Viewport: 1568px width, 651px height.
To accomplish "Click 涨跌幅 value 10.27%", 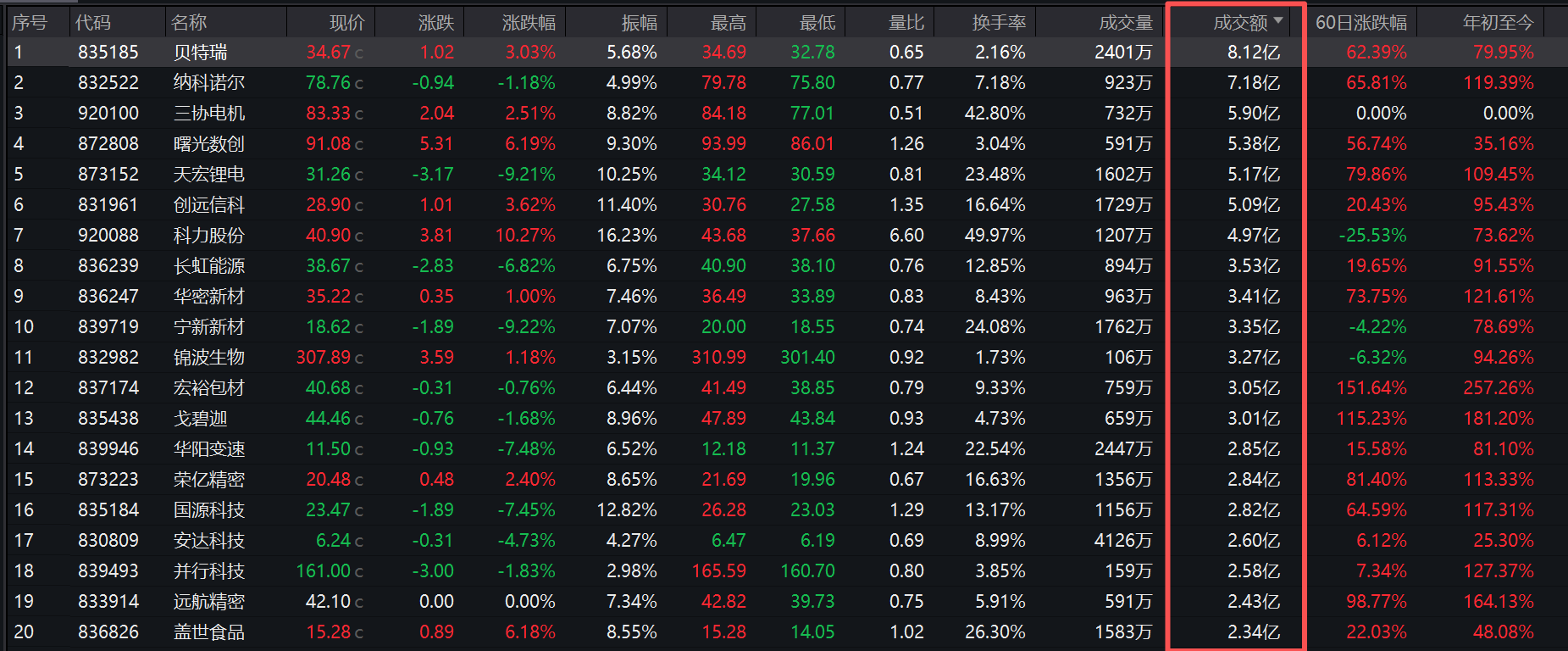I will tap(525, 236).
